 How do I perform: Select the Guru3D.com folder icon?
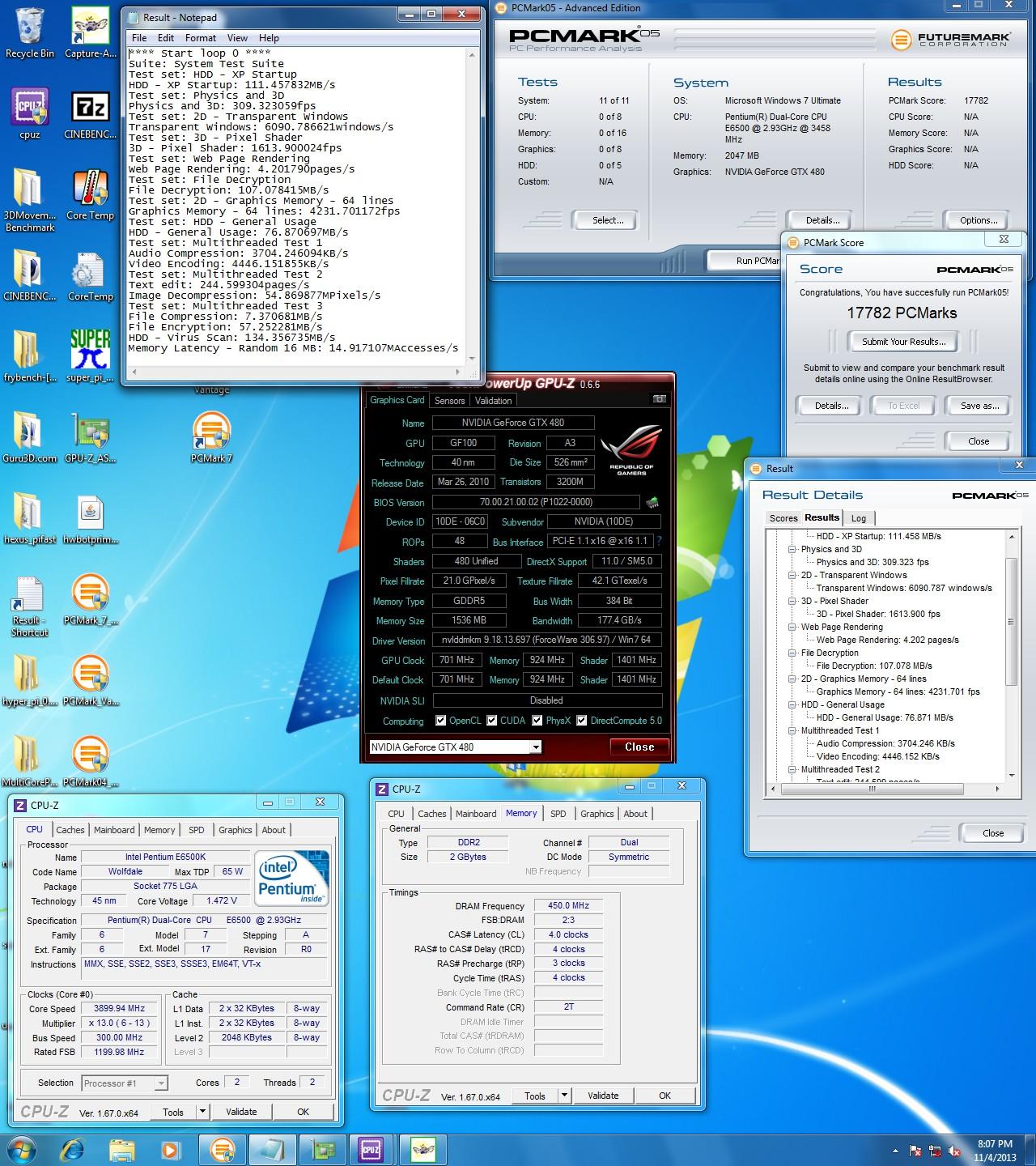[30, 437]
